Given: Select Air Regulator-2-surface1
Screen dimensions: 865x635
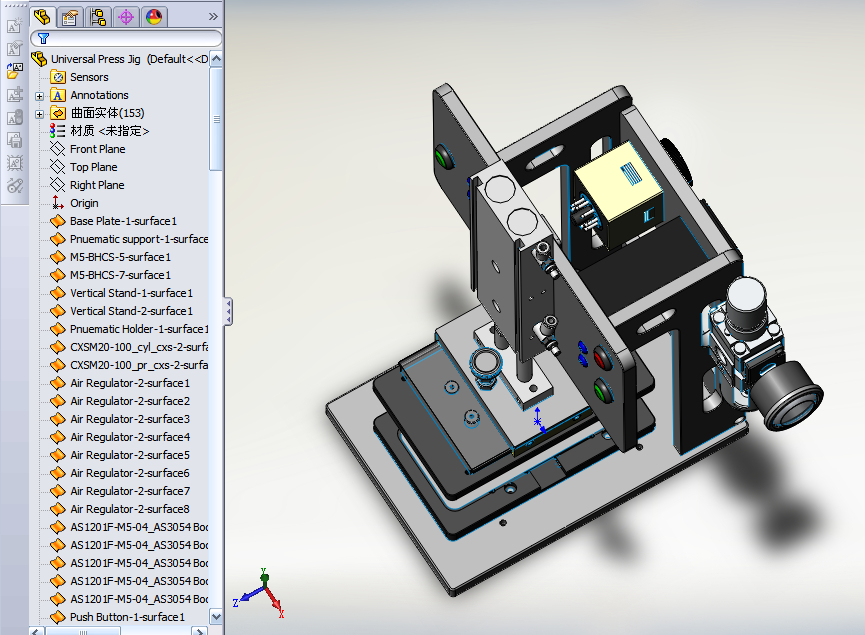Looking at the screenshot, I should [130, 383].
